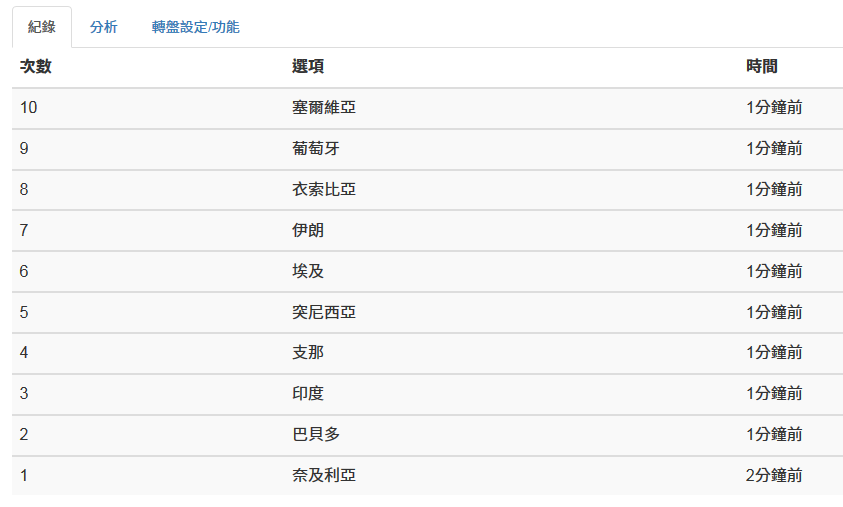The image size is (843, 507).
Task: Click the 次數 column header
Action: 35,66
